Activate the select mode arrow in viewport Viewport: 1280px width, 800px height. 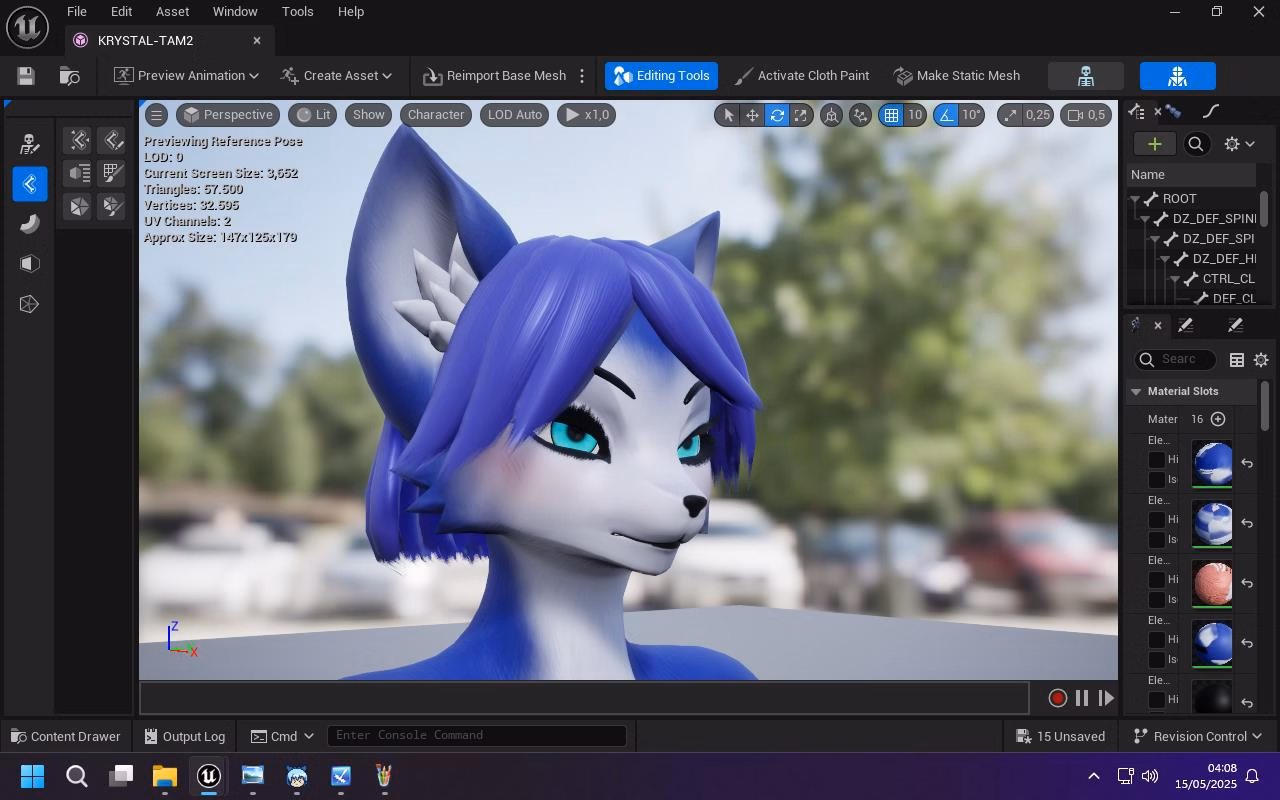[728, 115]
